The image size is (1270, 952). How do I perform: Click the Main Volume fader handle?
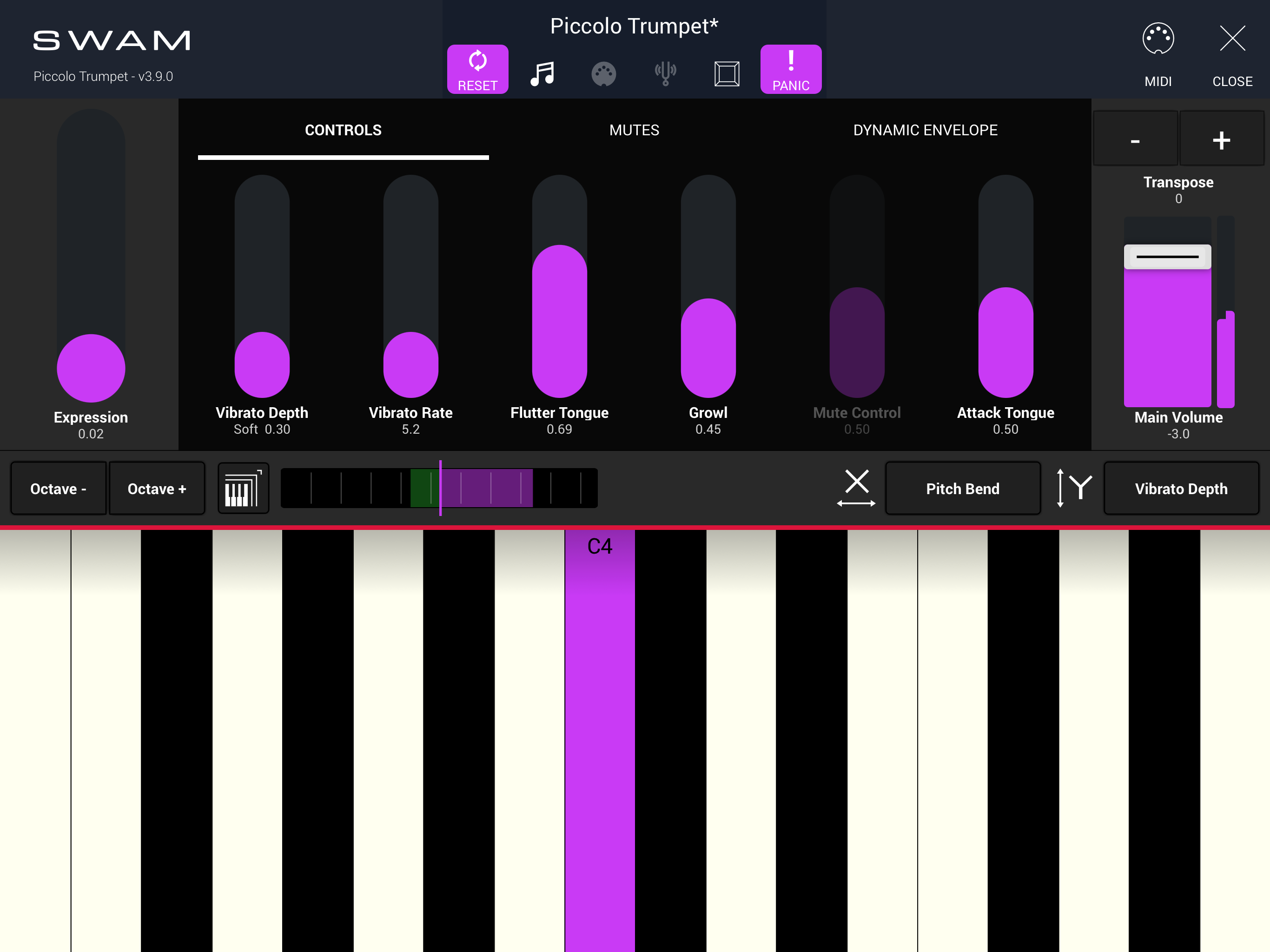1167,257
